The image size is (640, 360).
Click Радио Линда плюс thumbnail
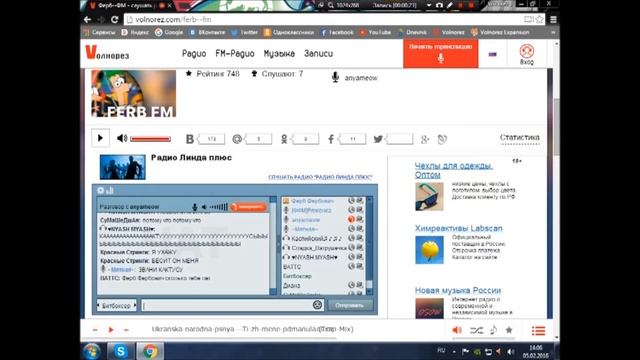coord(122,167)
